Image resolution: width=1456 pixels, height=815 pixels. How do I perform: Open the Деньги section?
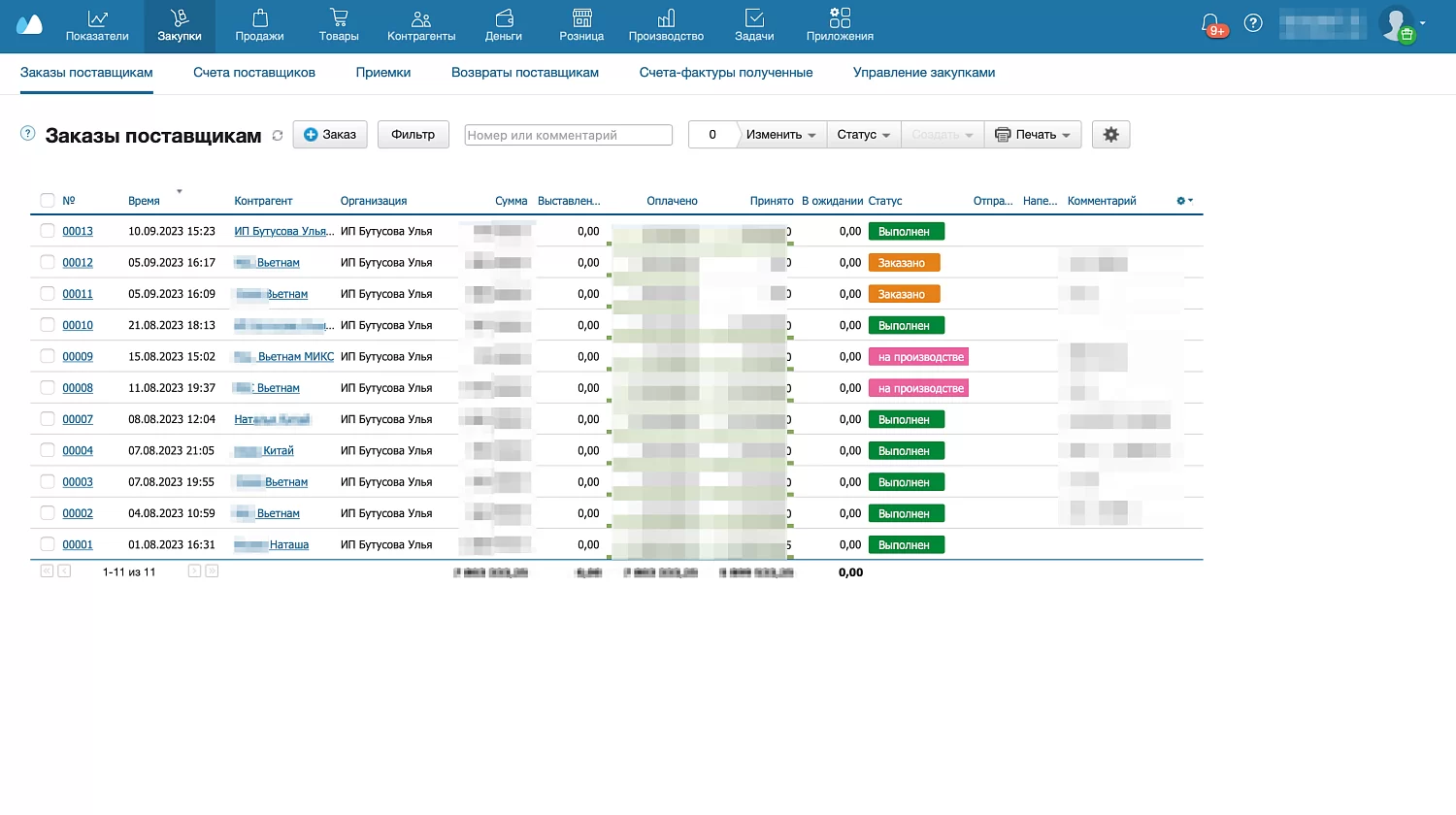(x=504, y=26)
